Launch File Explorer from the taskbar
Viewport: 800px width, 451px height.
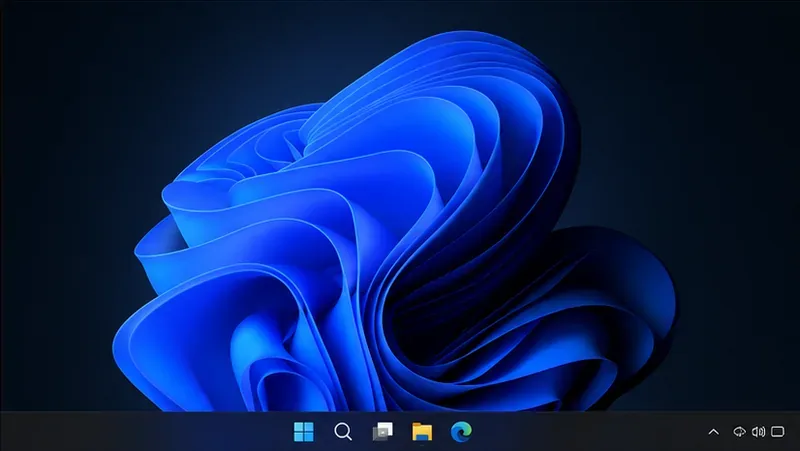click(422, 432)
